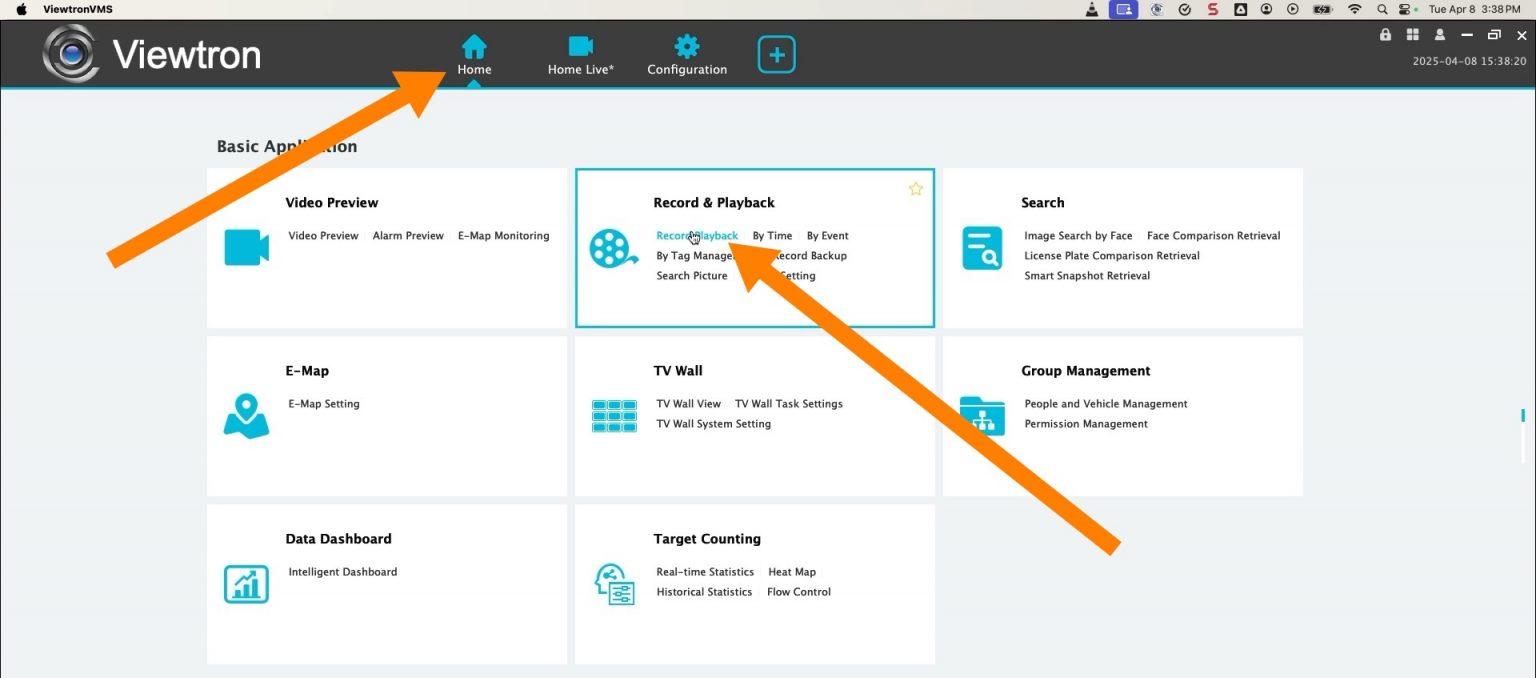Click the Data Dashboard chart icon
Image resolution: width=1536 pixels, height=678 pixels.
(x=246, y=583)
